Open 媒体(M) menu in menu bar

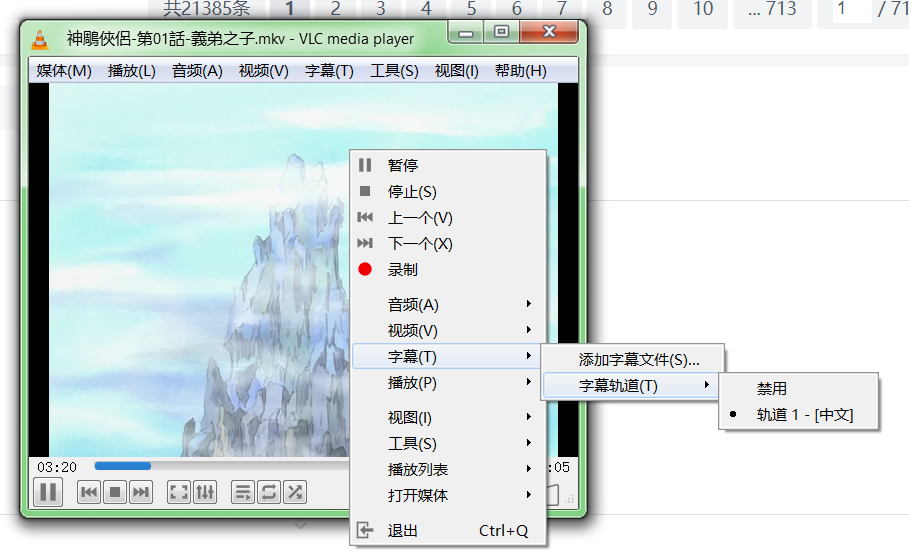pos(64,71)
